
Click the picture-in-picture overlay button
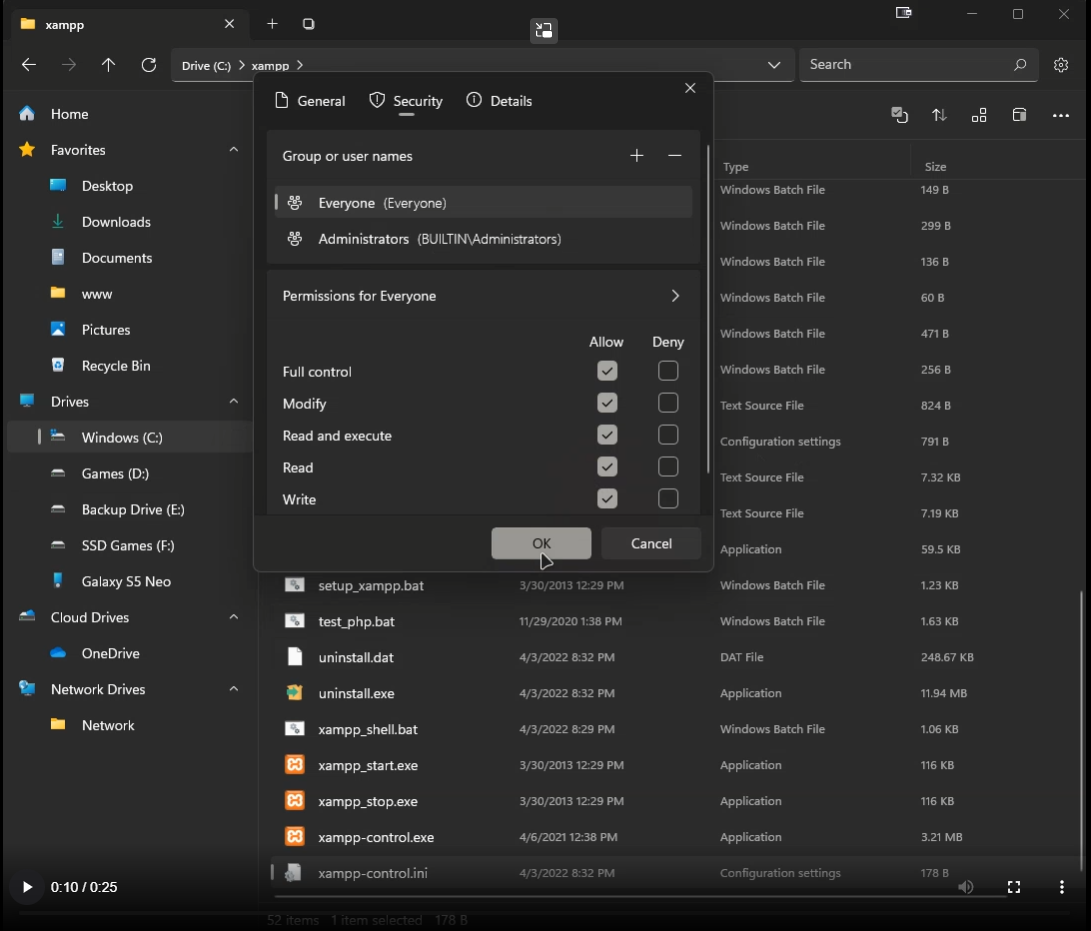click(543, 31)
